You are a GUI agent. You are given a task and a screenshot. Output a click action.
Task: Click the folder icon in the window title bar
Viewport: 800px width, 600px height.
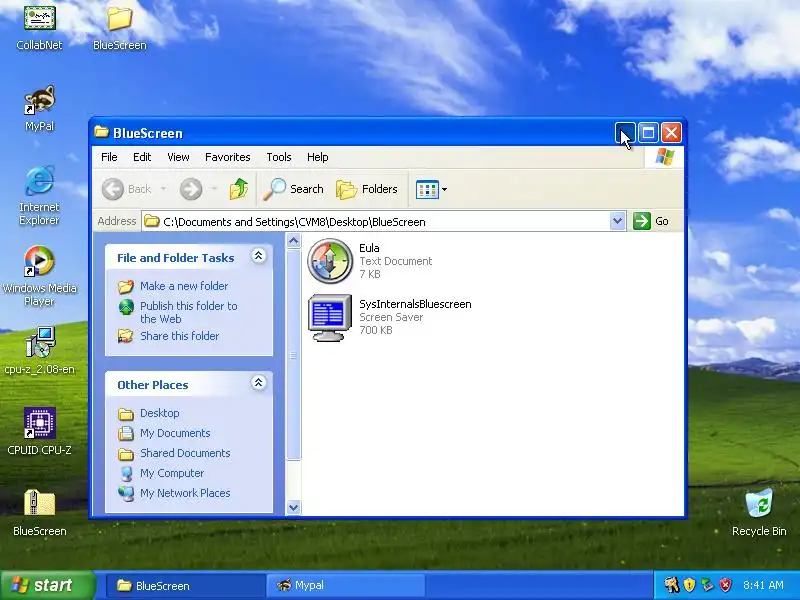tap(102, 132)
